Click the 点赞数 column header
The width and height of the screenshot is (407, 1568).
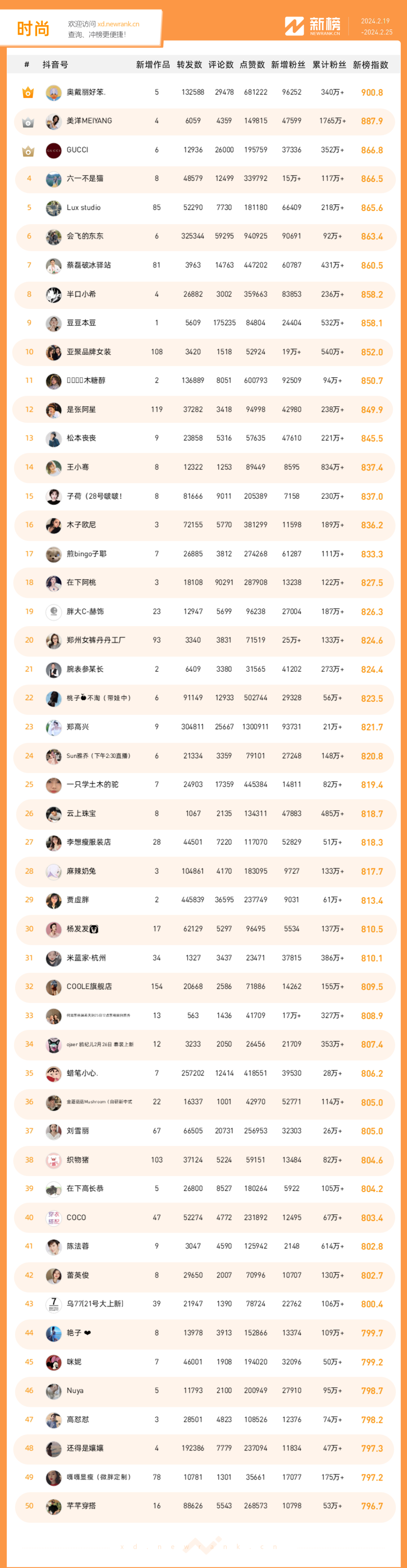pyautogui.click(x=252, y=65)
